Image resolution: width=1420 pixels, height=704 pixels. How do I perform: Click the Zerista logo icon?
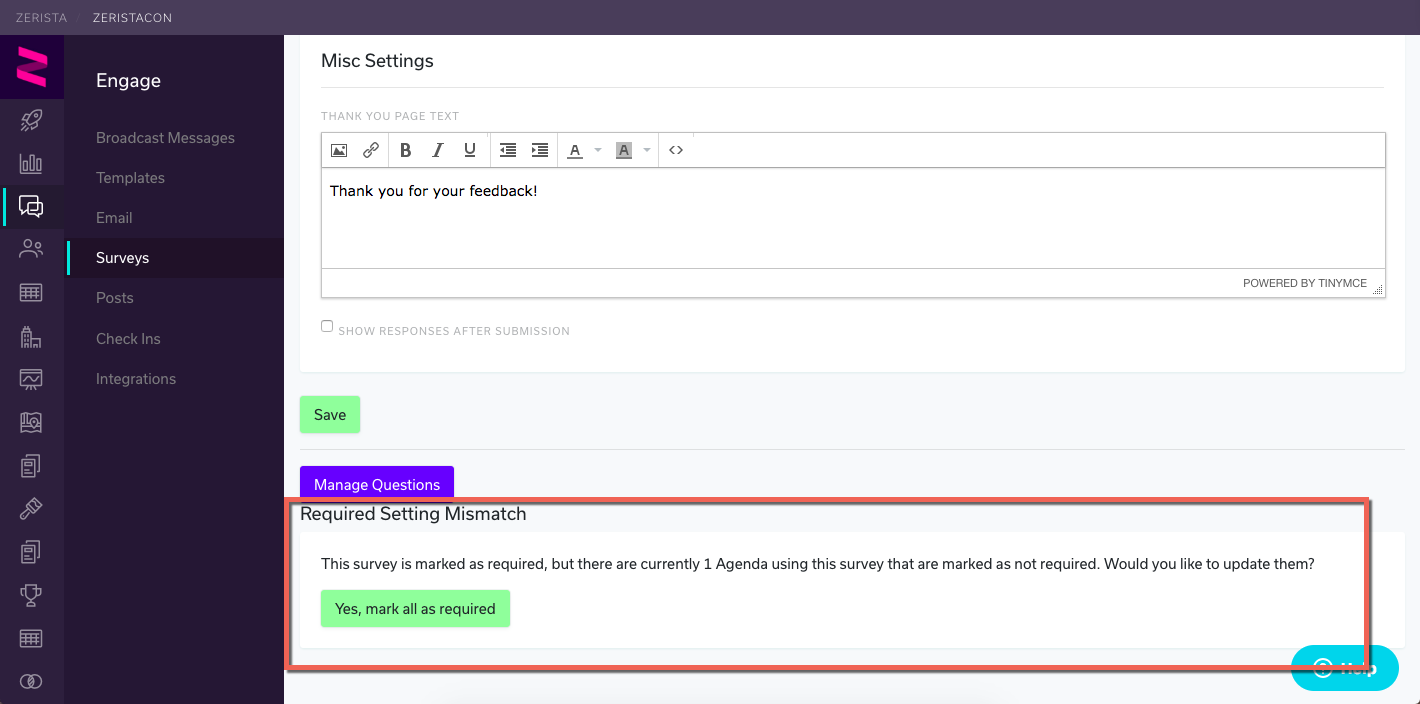pos(32,67)
